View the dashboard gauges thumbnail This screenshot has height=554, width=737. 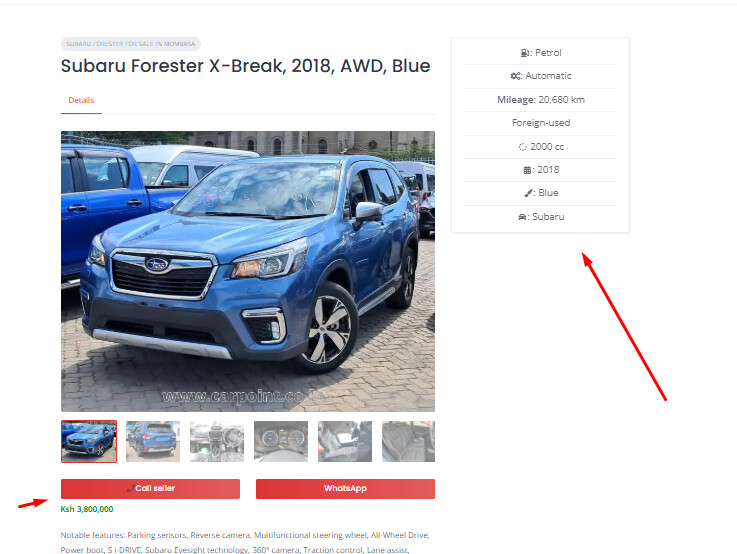pos(281,442)
